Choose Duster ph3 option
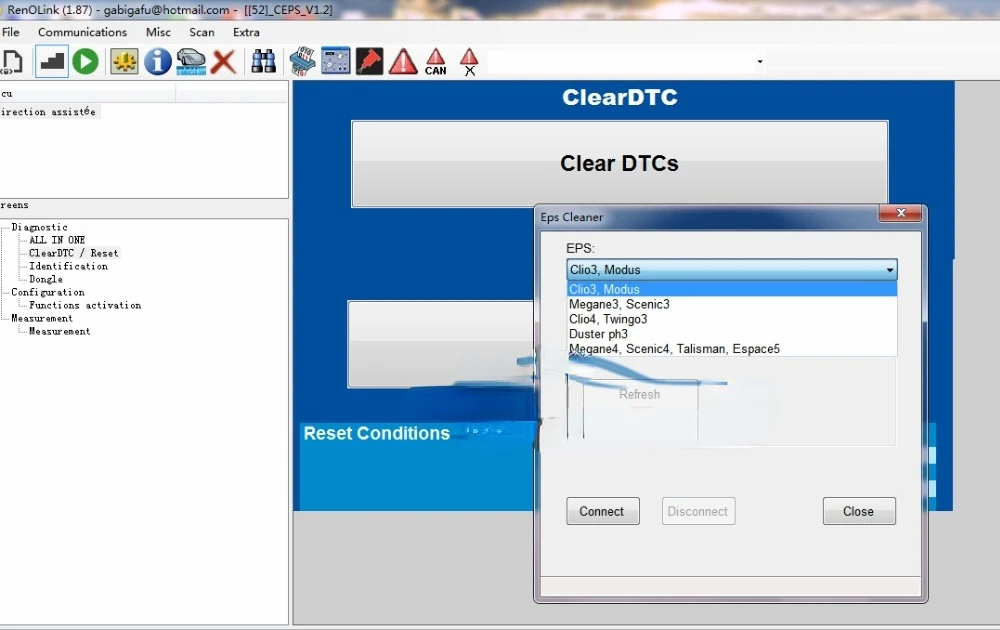 732,333
